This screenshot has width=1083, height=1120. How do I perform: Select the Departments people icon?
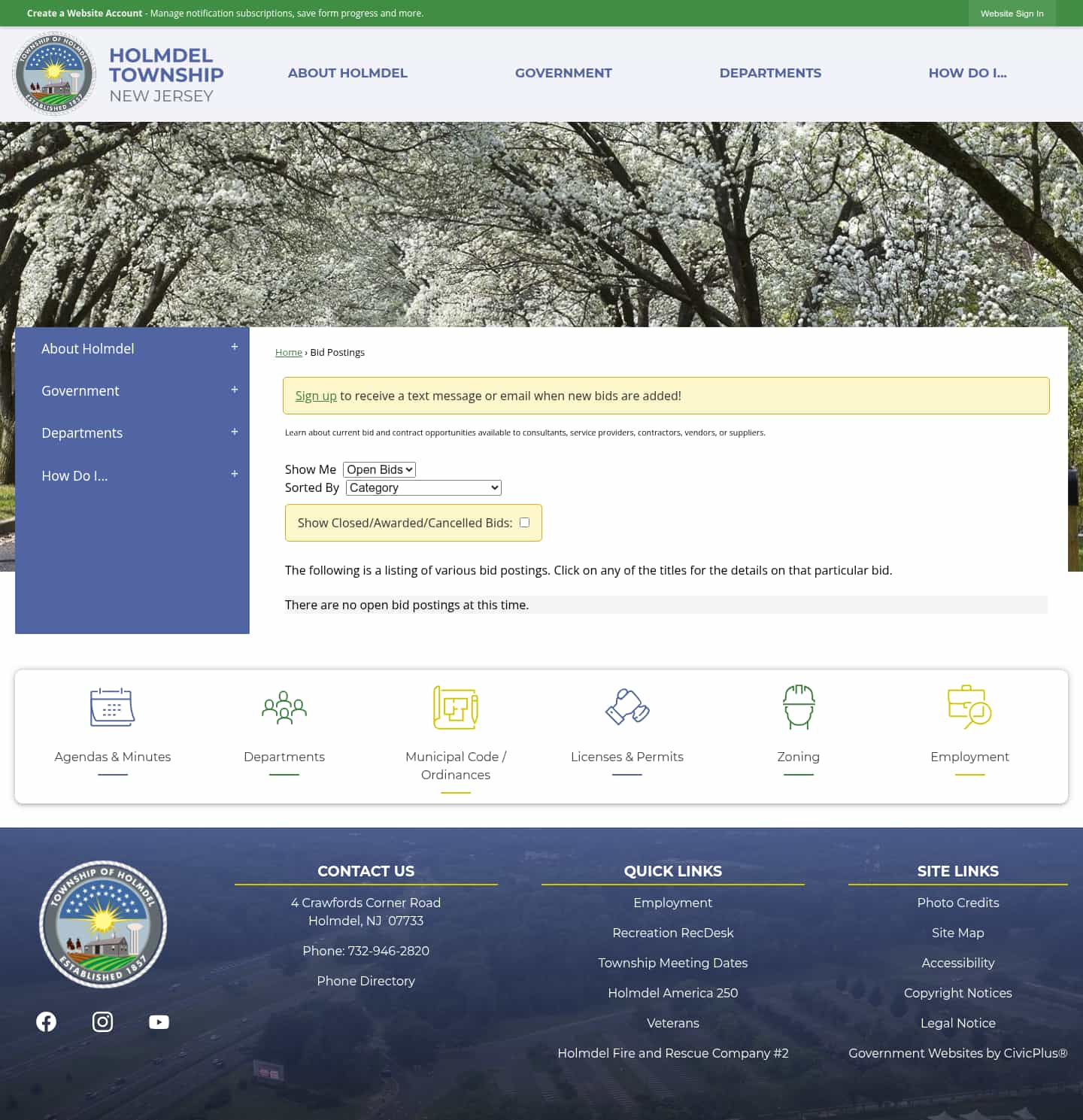[x=284, y=707]
